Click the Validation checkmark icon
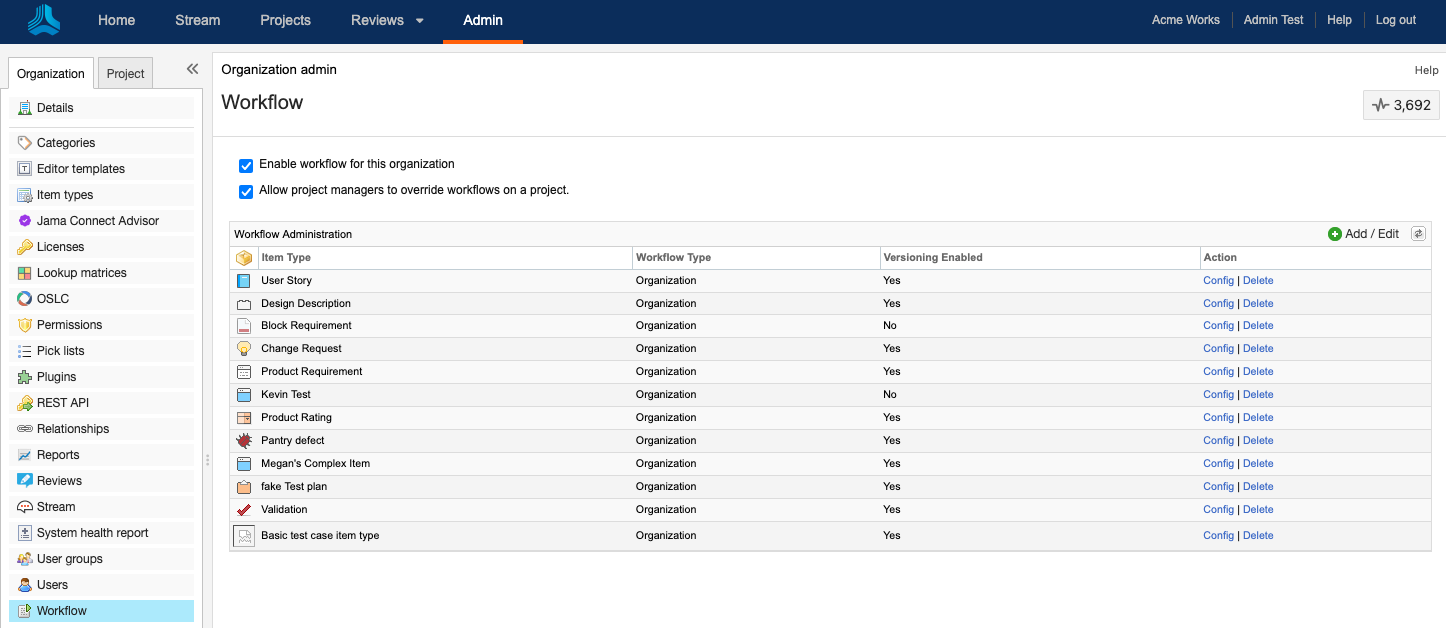1446x628 pixels. [x=244, y=509]
